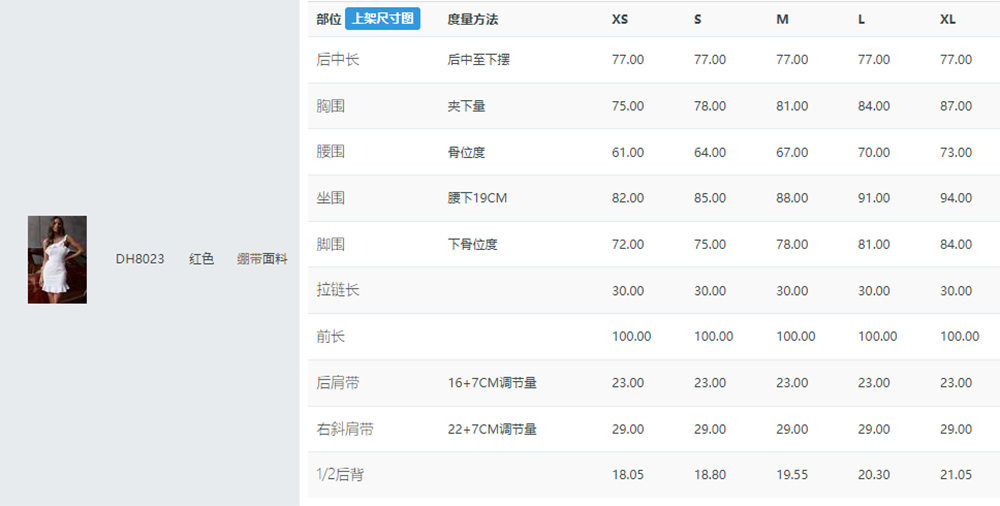Select 前长 XL value 100.00

[960, 337]
